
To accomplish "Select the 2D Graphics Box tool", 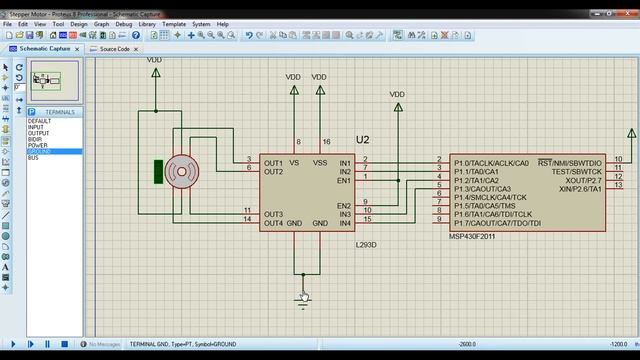I will pyautogui.click(x=6, y=226).
